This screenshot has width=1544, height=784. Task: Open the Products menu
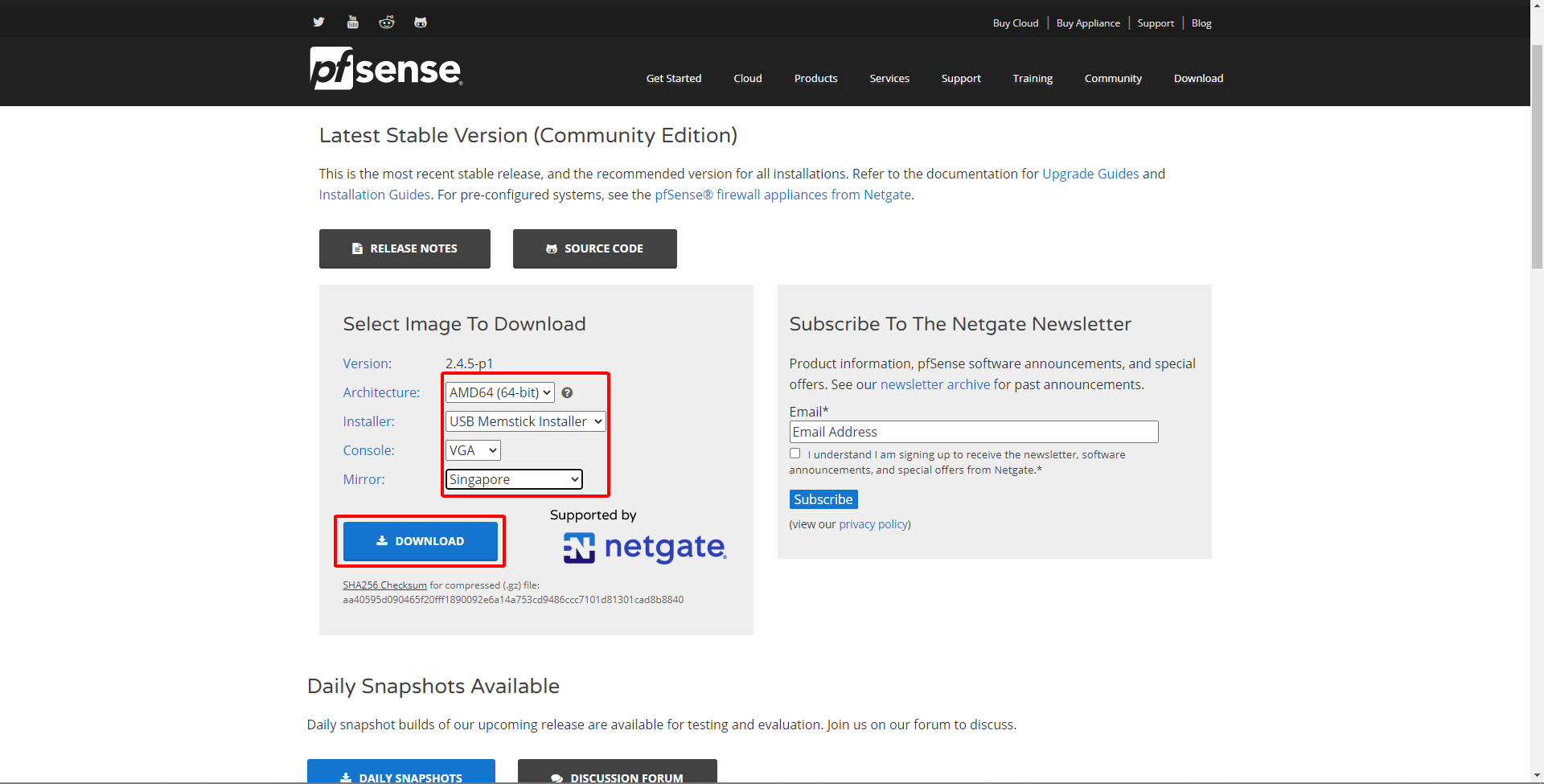pyautogui.click(x=815, y=78)
